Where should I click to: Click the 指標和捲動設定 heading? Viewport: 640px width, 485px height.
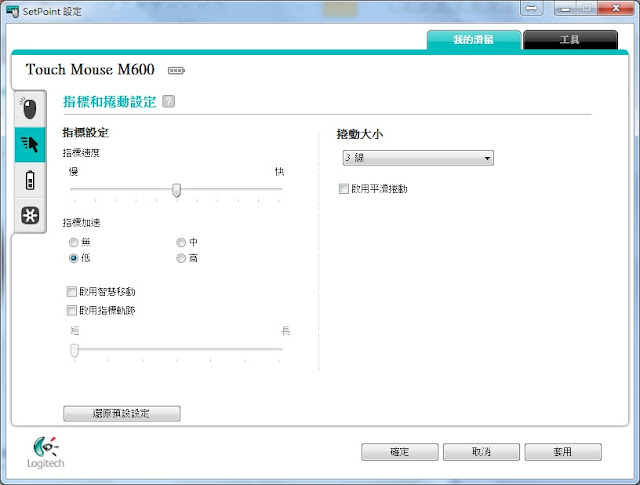coord(109,102)
